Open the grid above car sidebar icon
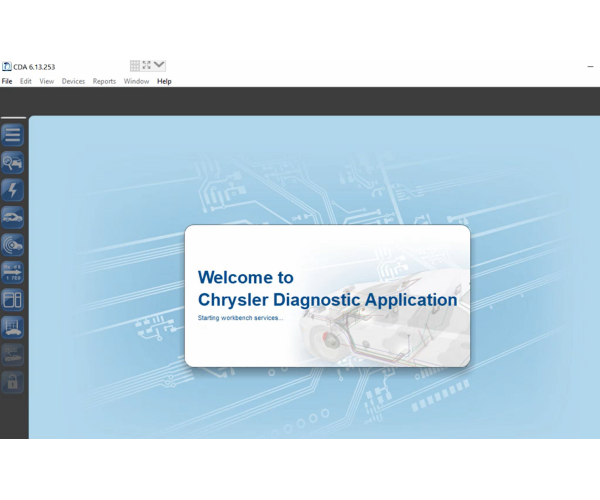The image size is (600, 500). [12, 327]
